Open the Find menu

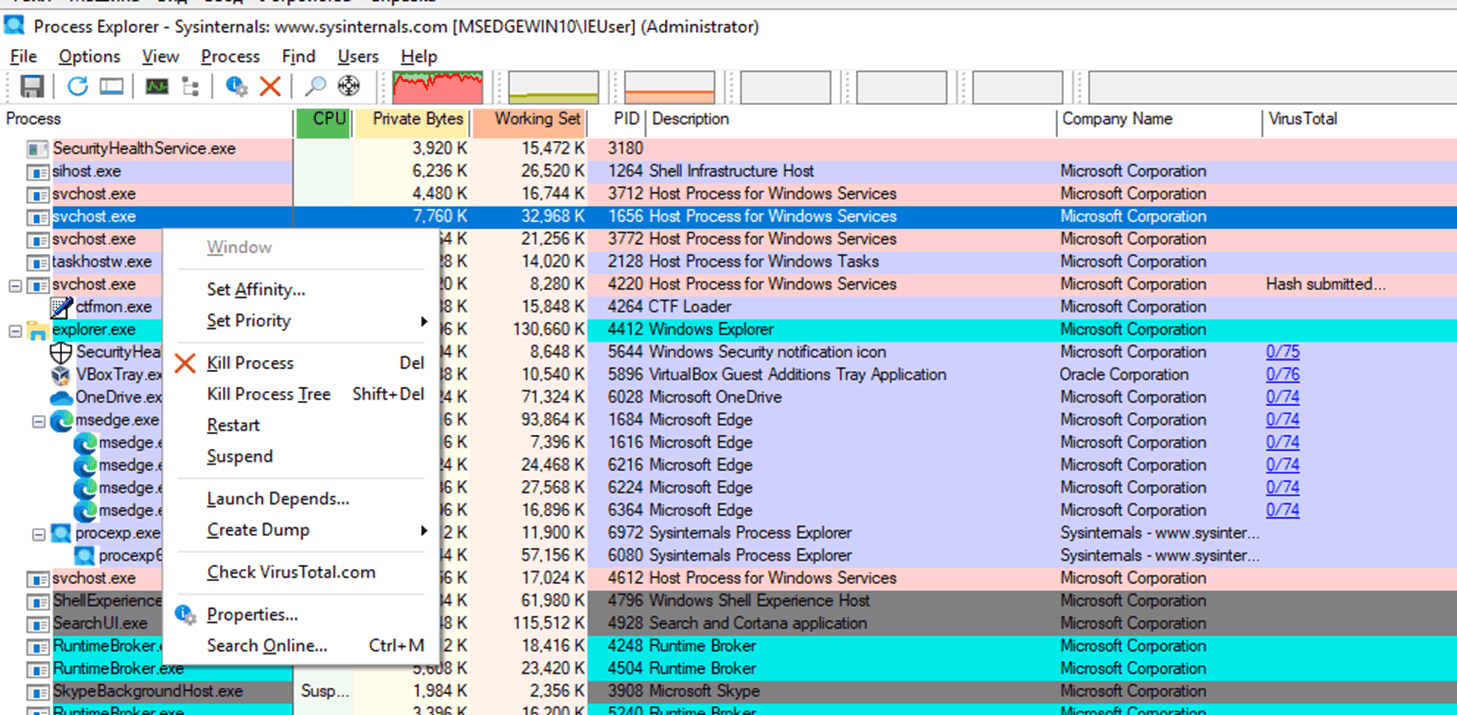pos(298,57)
